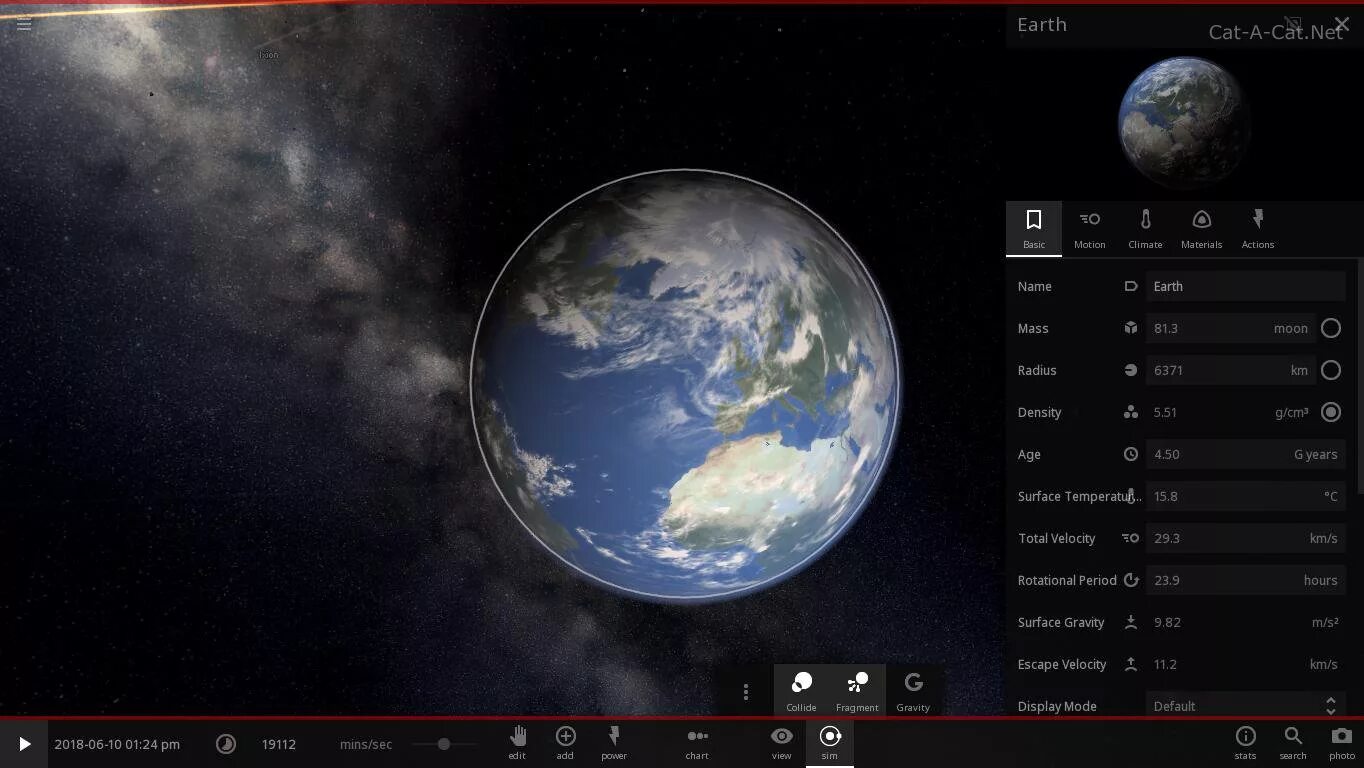Click the surface gravity down-arrow icon

(x=1131, y=622)
